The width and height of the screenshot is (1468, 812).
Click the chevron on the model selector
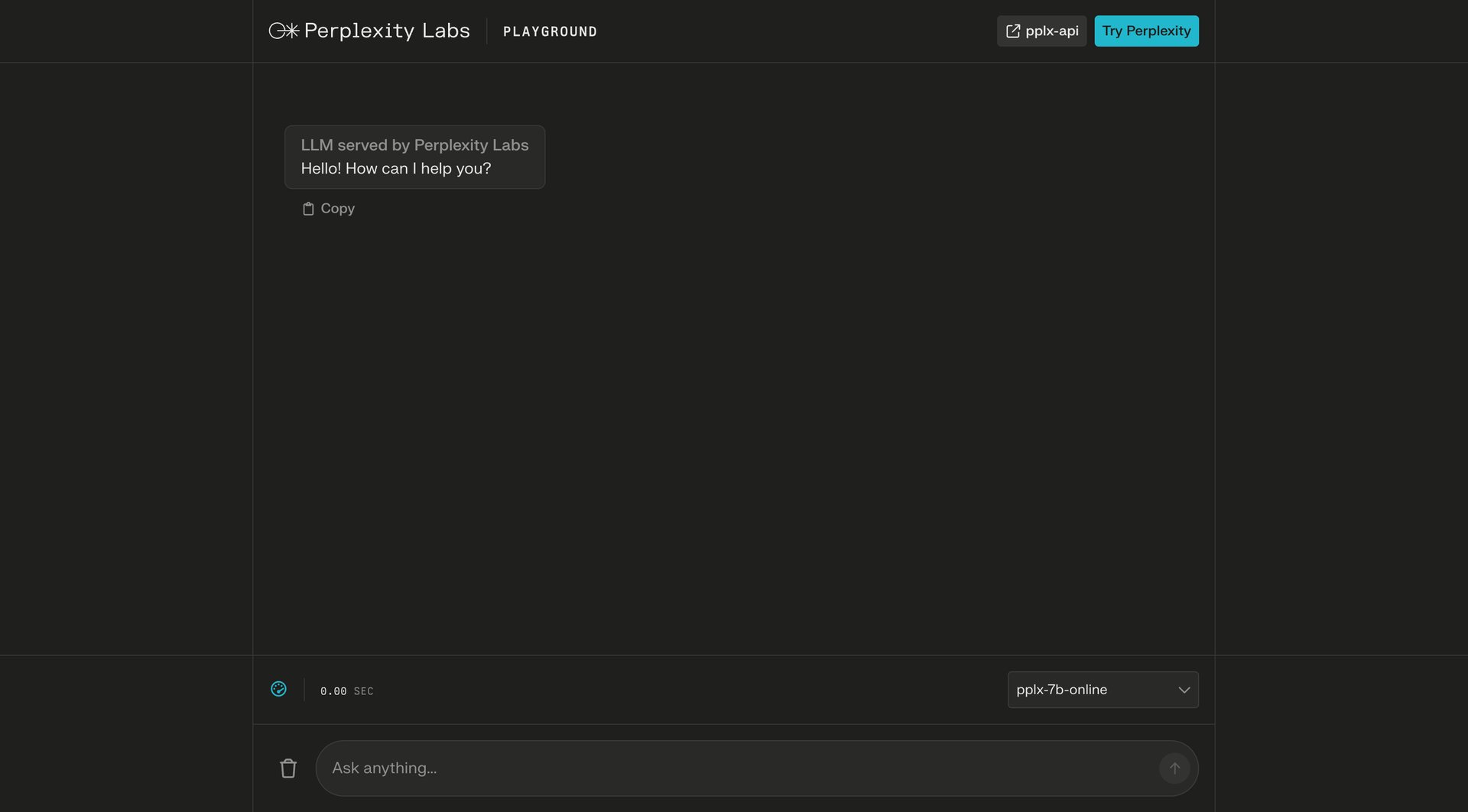coord(1184,690)
